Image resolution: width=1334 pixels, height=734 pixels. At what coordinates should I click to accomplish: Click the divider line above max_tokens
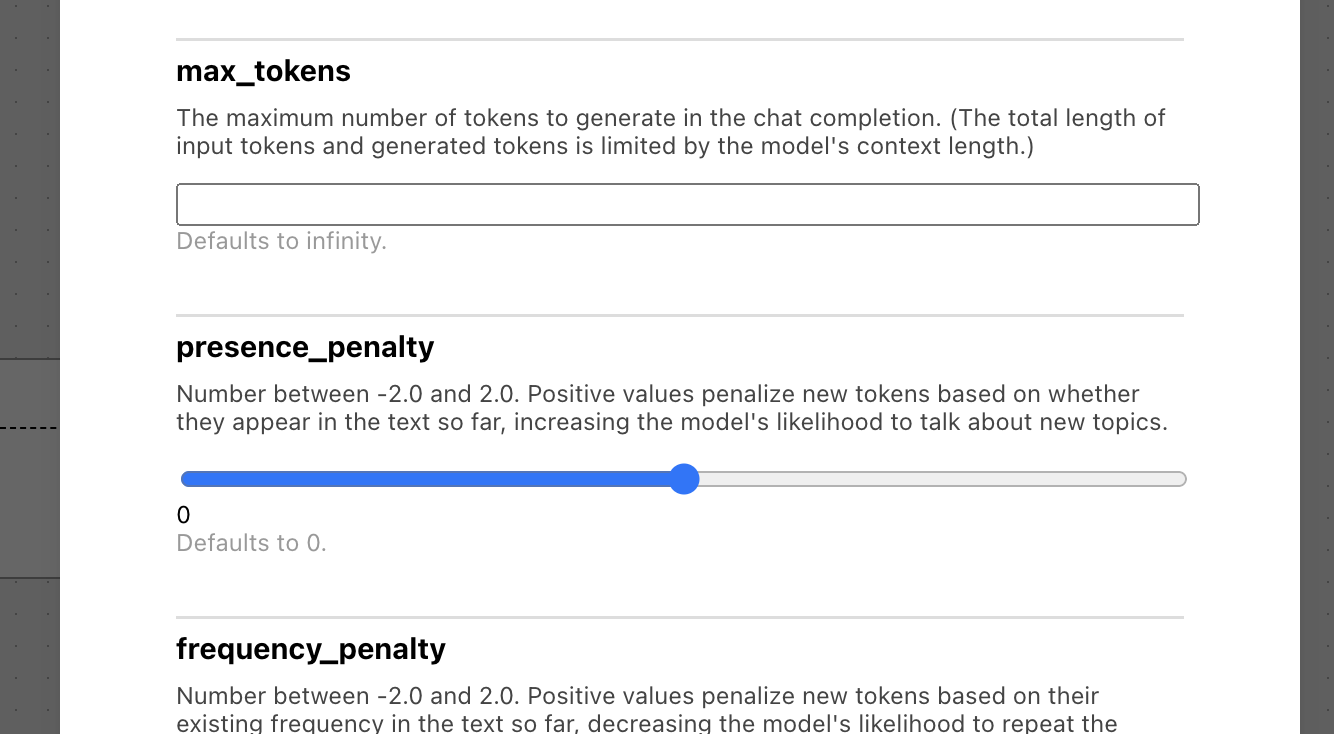[x=680, y=40]
